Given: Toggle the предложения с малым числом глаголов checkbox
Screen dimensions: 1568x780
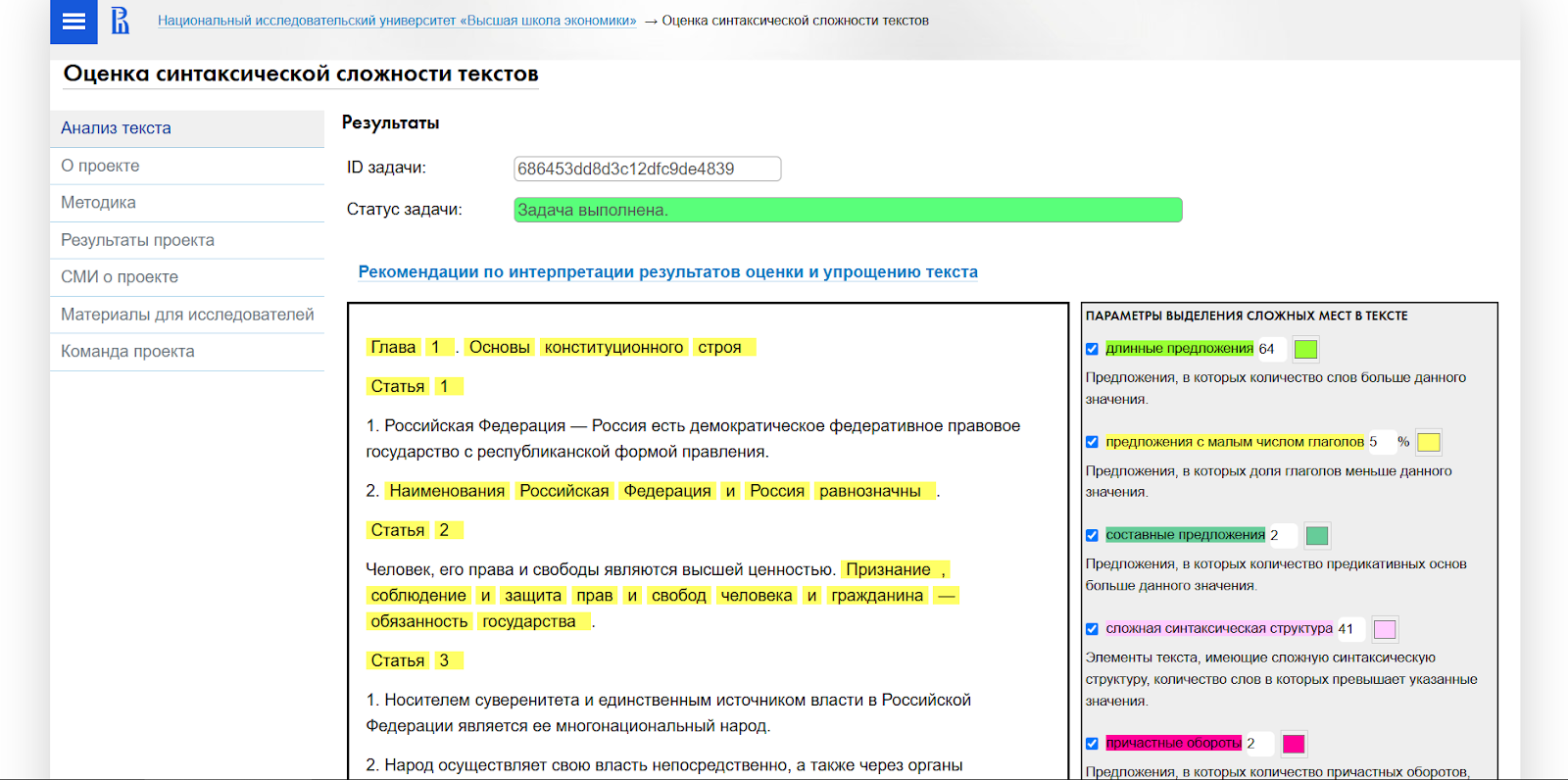Looking at the screenshot, I should [x=1092, y=442].
